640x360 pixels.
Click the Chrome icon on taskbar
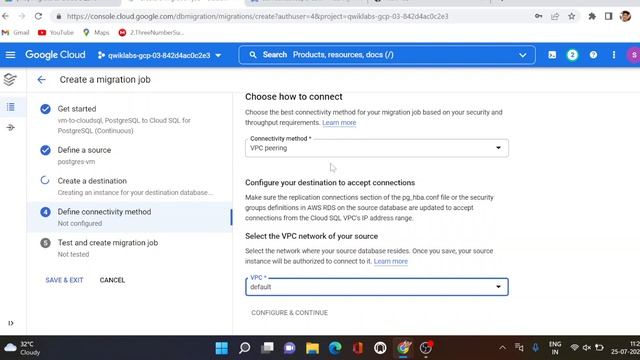[403, 348]
